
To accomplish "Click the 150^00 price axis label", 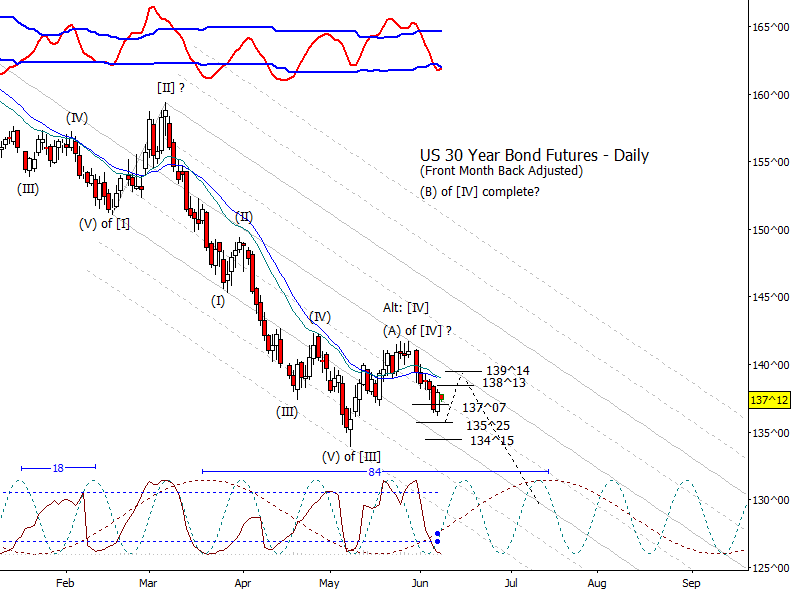I will (770, 230).
